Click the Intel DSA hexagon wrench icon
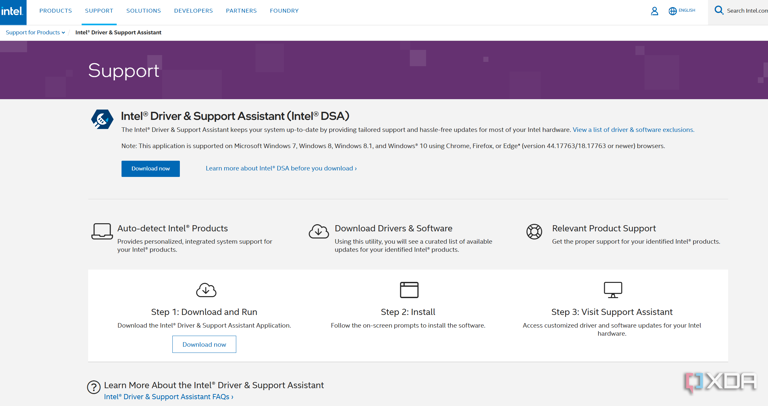The height and width of the screenshot is (406, 768). [102, 119]
